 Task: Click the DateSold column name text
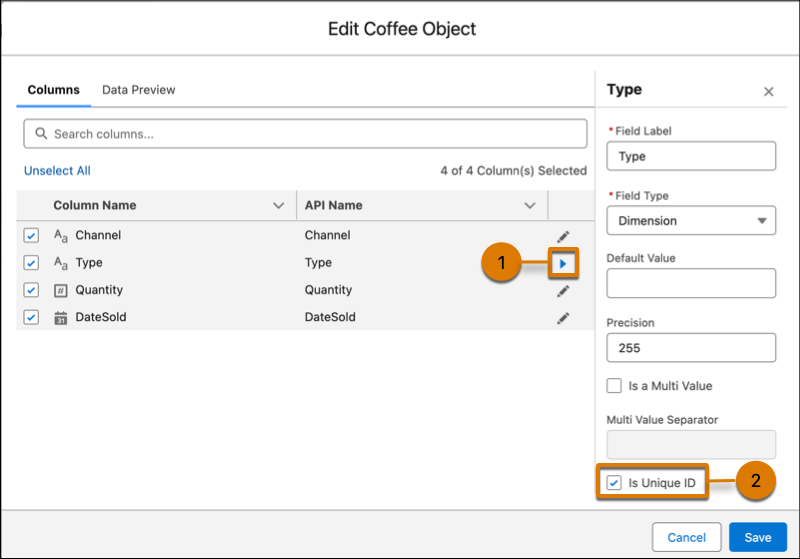point(101,317)
